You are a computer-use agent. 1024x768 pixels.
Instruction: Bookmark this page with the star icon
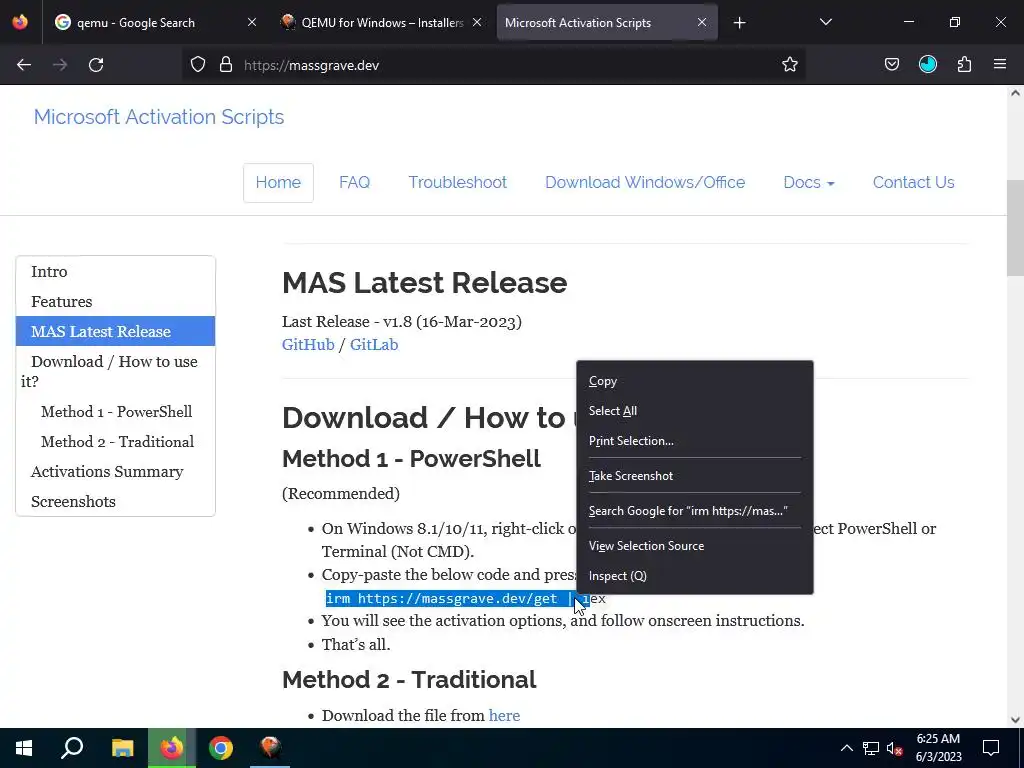pos(790,65)
